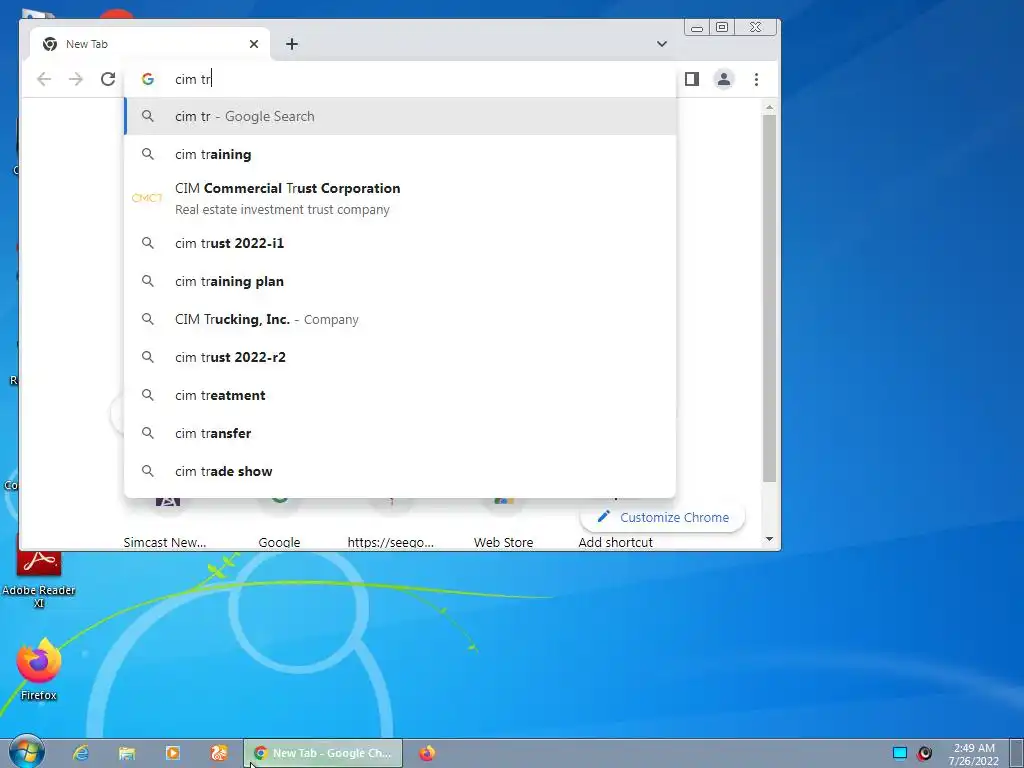Close the New Tab tab
1024x768 pixels.
[254, 44]
